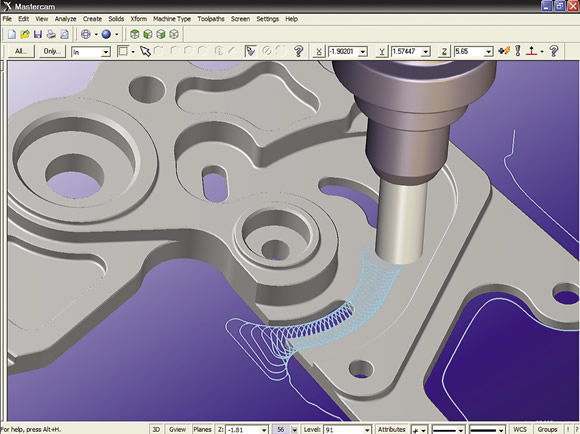The image size is (580, 434).
Task: Select the first green cube view icon
Action: click(x=135, y=34)
